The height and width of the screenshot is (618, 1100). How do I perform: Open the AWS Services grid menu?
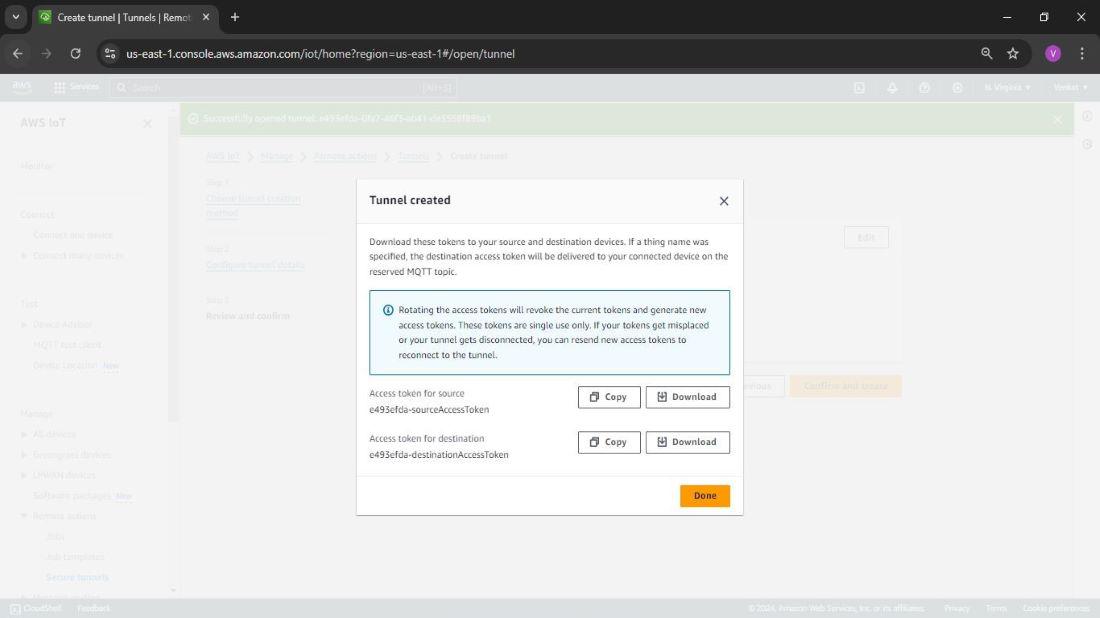[76, 87]
